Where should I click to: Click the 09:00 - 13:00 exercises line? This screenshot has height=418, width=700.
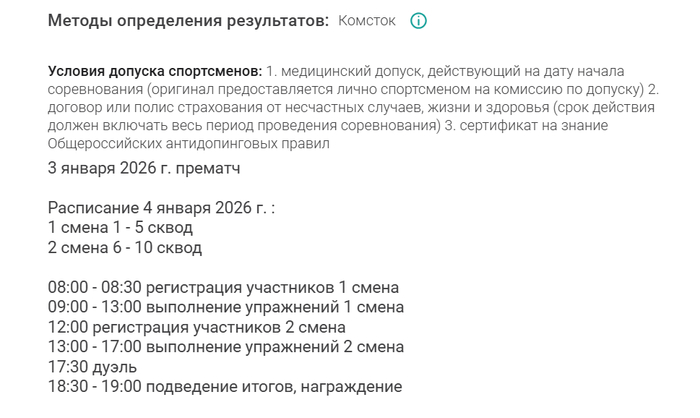click(226, 307)
